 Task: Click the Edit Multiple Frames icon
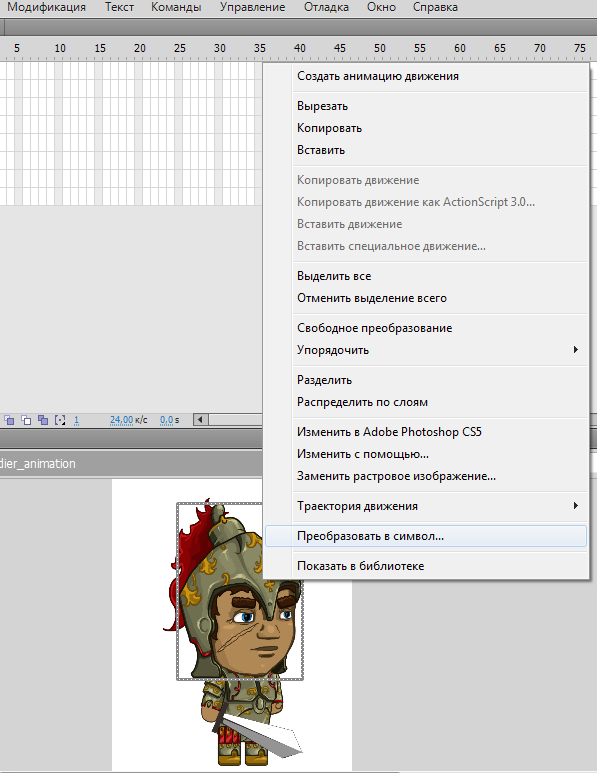click(x=43, y=420)
